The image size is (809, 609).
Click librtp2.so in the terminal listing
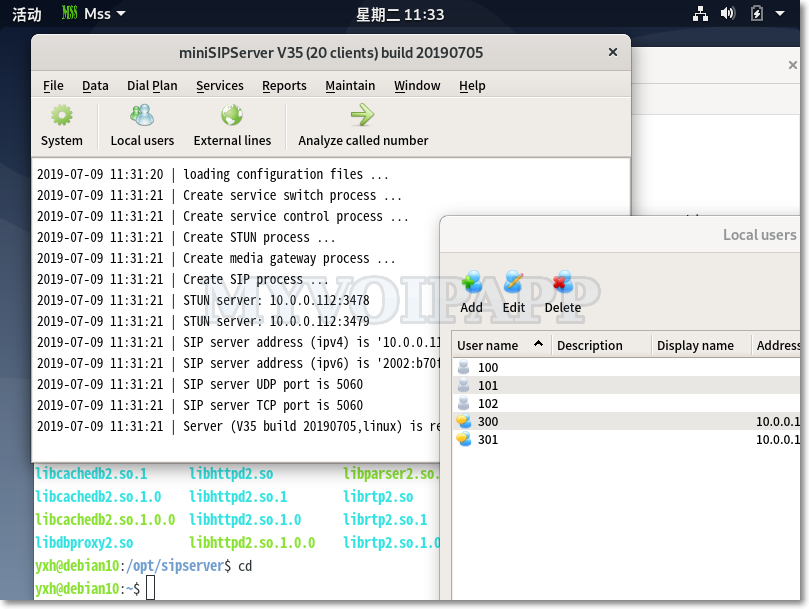[x=378, y=497]
